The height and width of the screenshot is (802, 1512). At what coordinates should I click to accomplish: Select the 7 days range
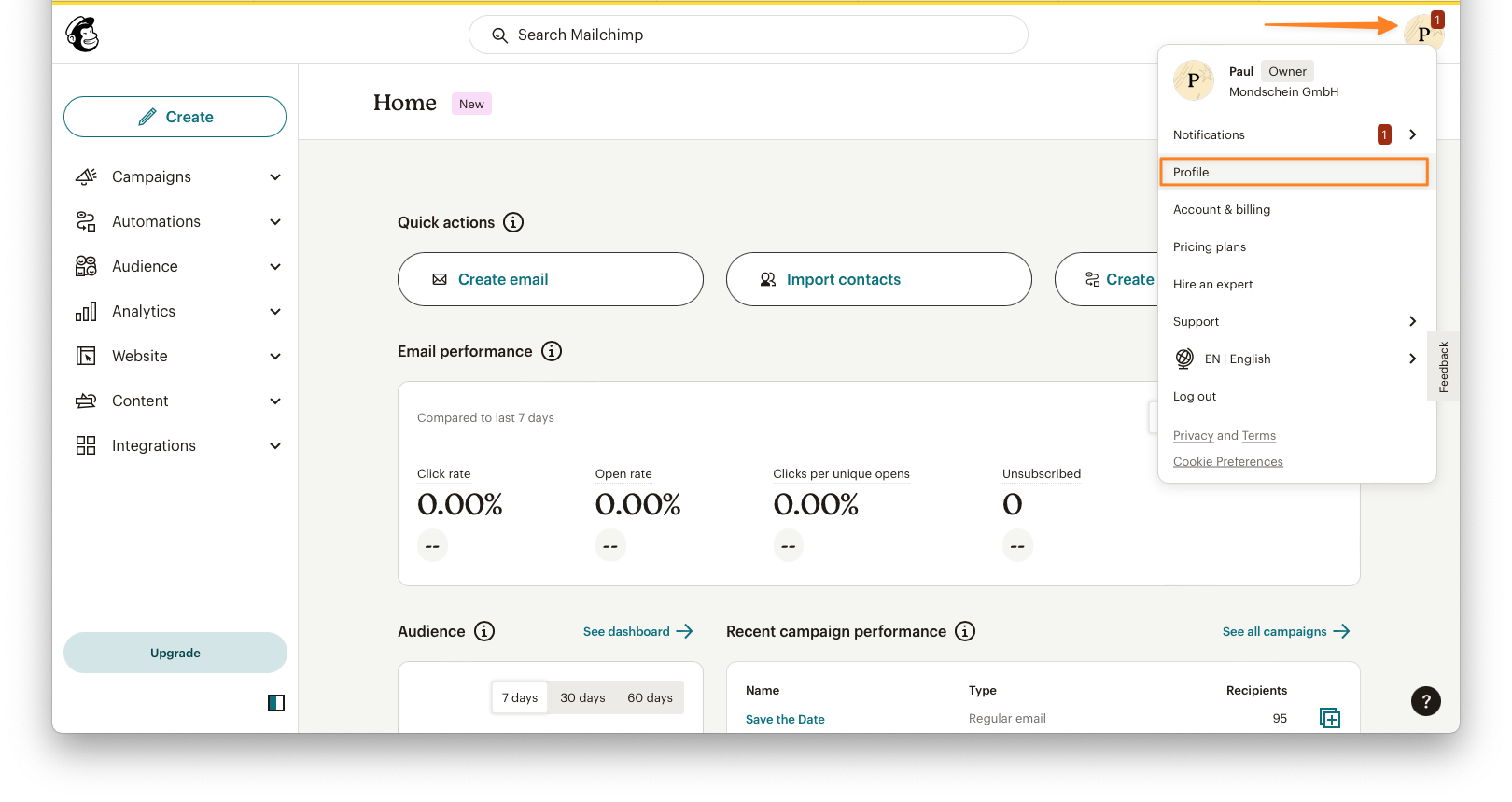[520, 697]
